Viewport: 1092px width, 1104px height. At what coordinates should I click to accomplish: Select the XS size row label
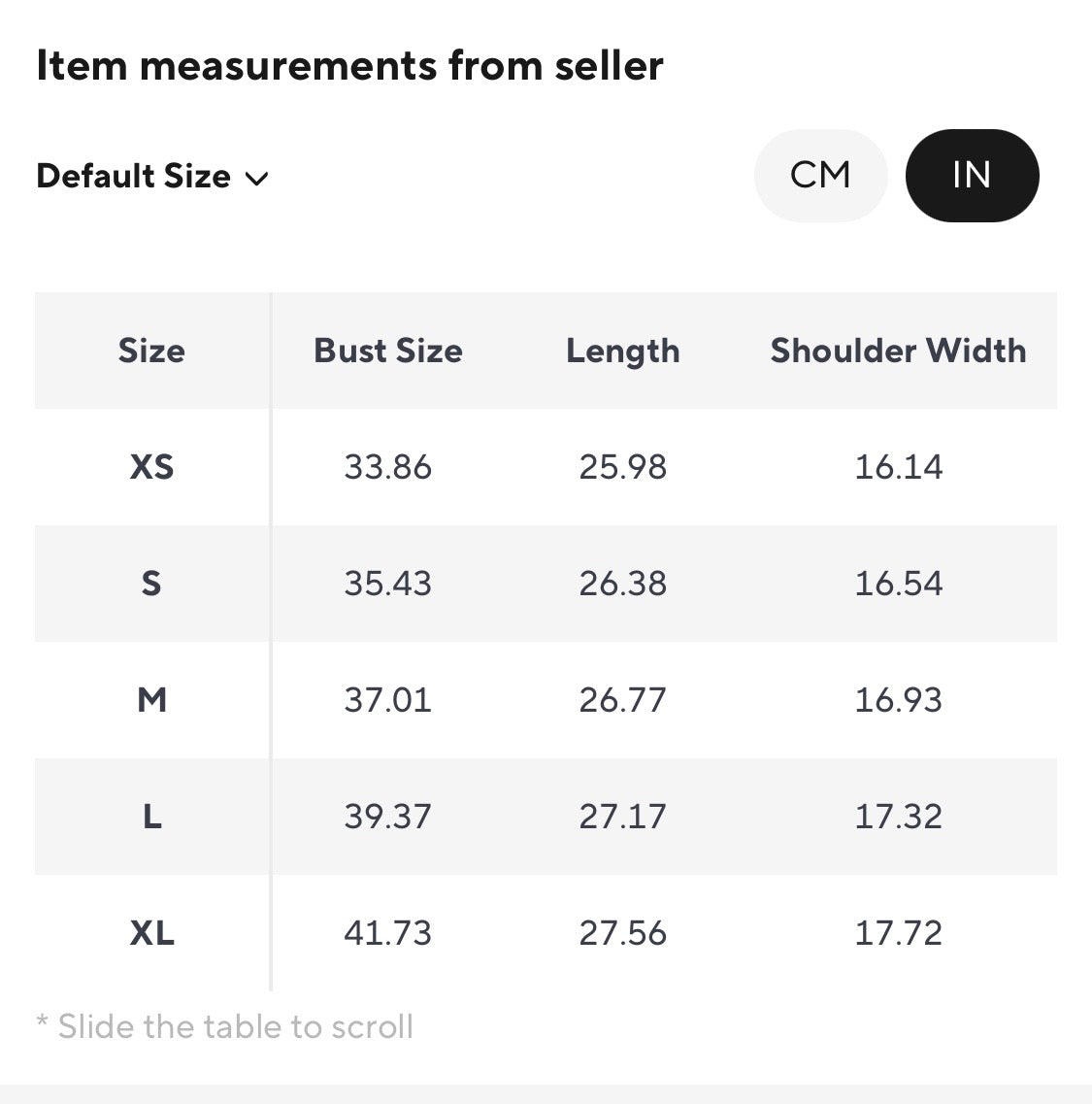(151, 467)
